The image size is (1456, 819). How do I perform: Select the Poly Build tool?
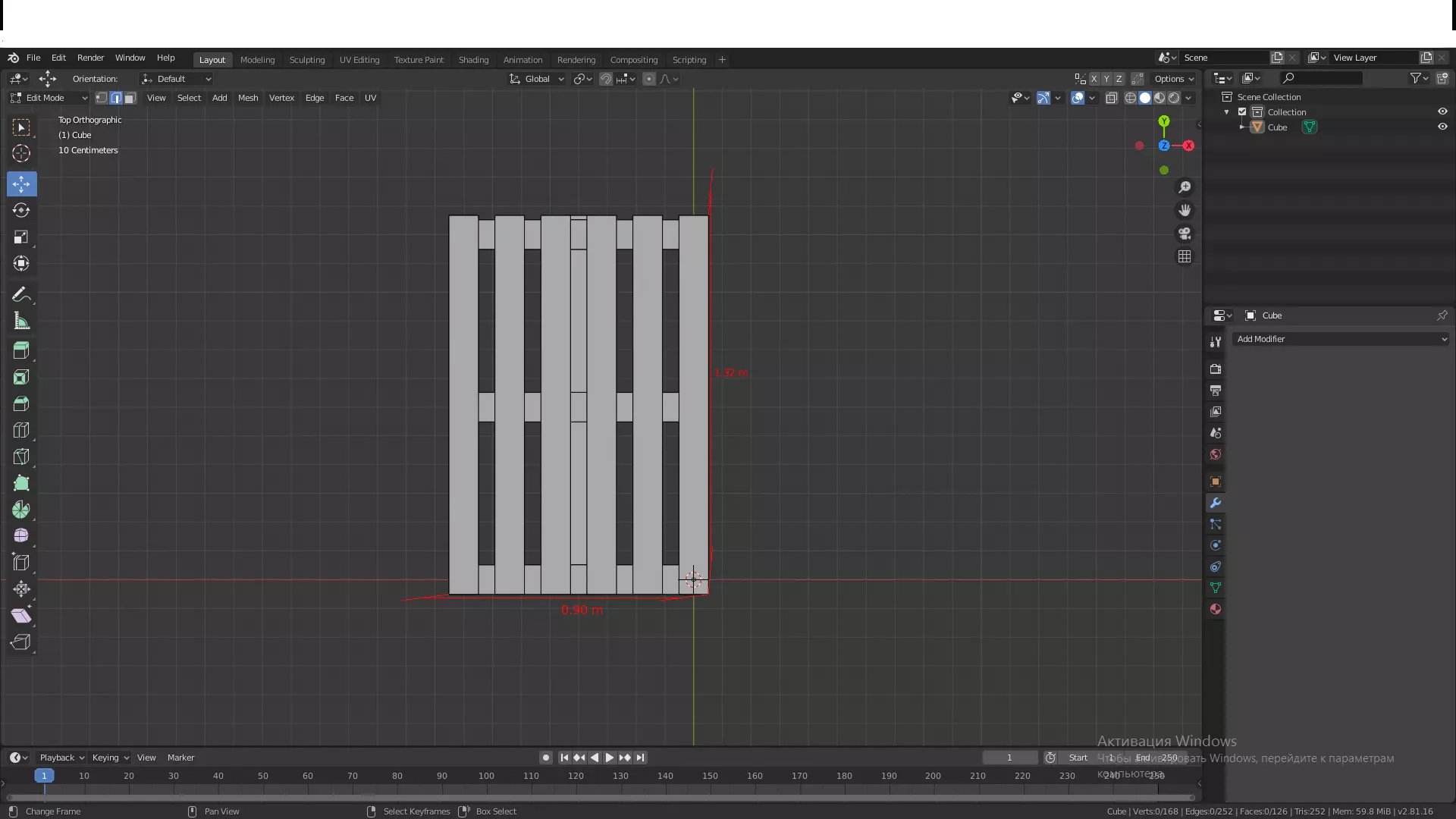coord(21,483)
